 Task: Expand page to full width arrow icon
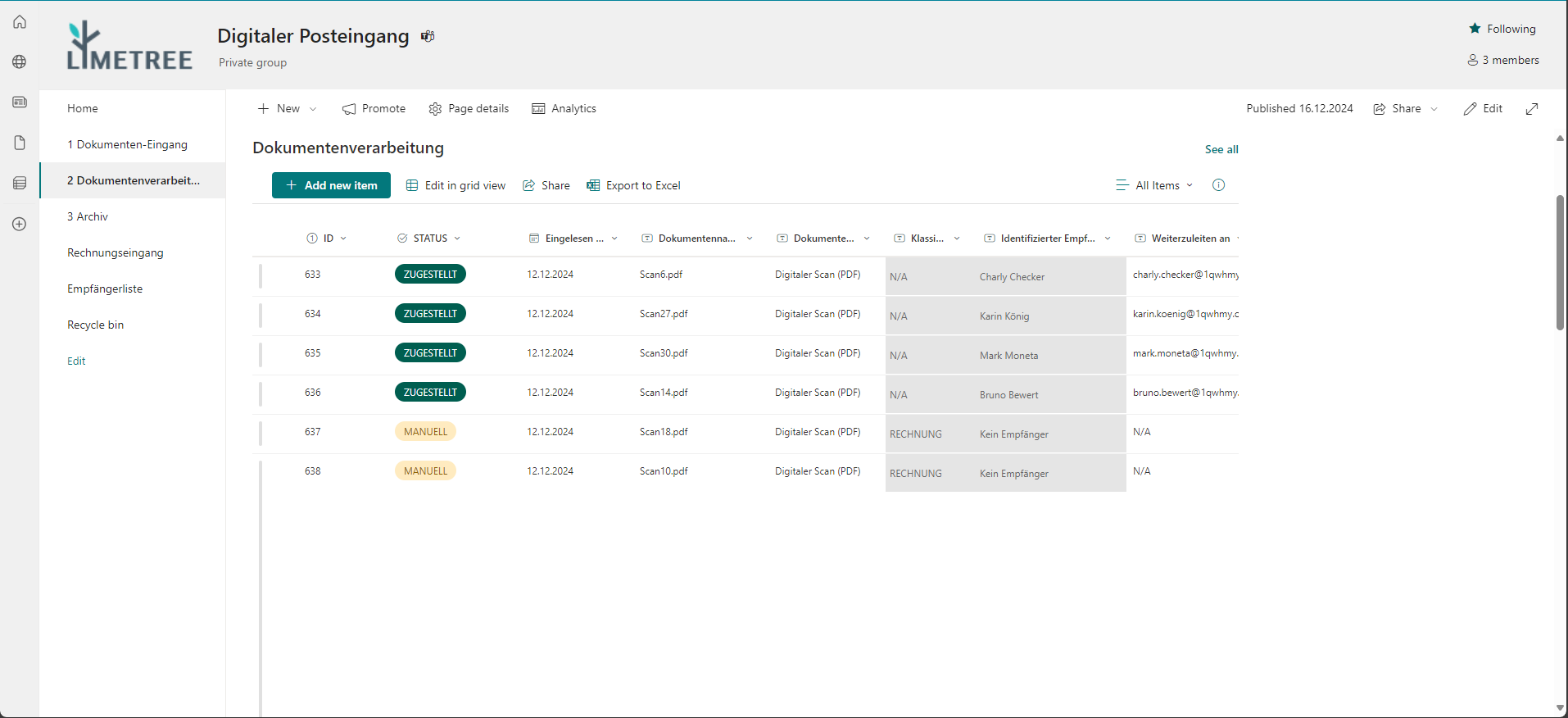[1531, 109]
